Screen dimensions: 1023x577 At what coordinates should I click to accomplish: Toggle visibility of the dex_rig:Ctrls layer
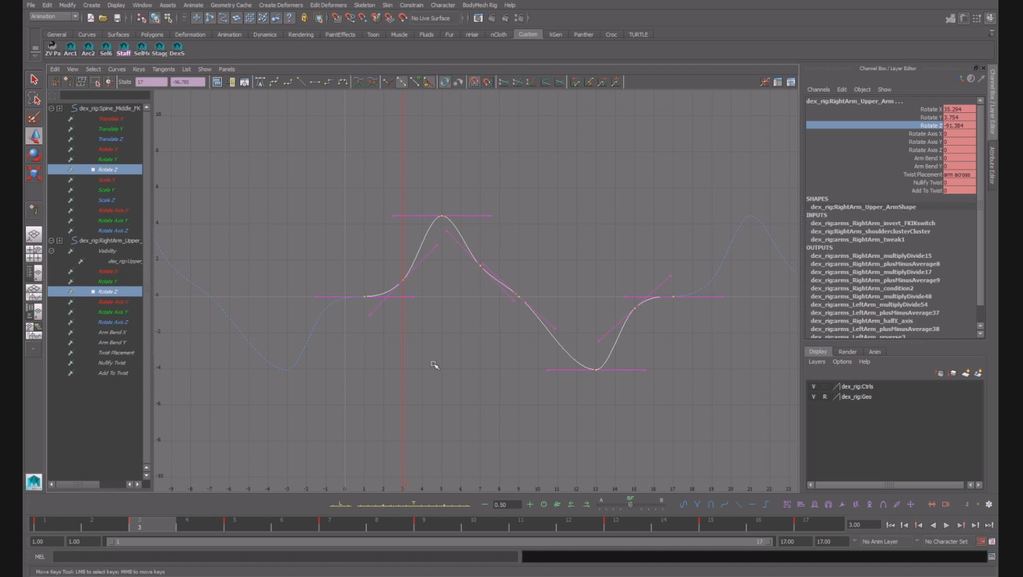(813, 385)
